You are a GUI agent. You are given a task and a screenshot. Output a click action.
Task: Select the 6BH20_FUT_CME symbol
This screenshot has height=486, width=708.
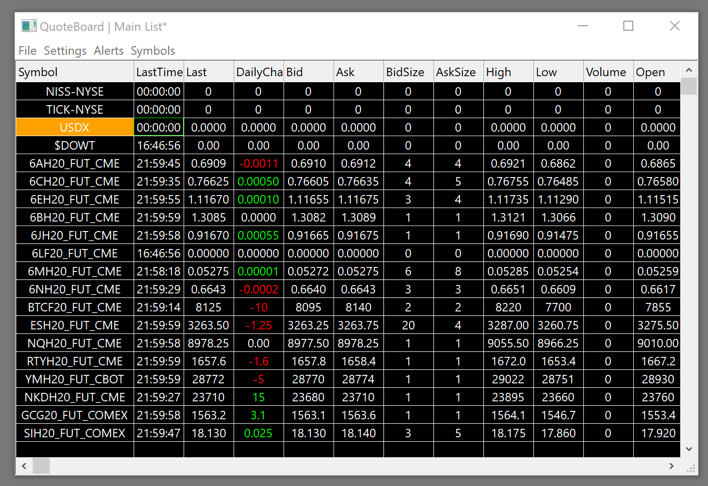75,217
